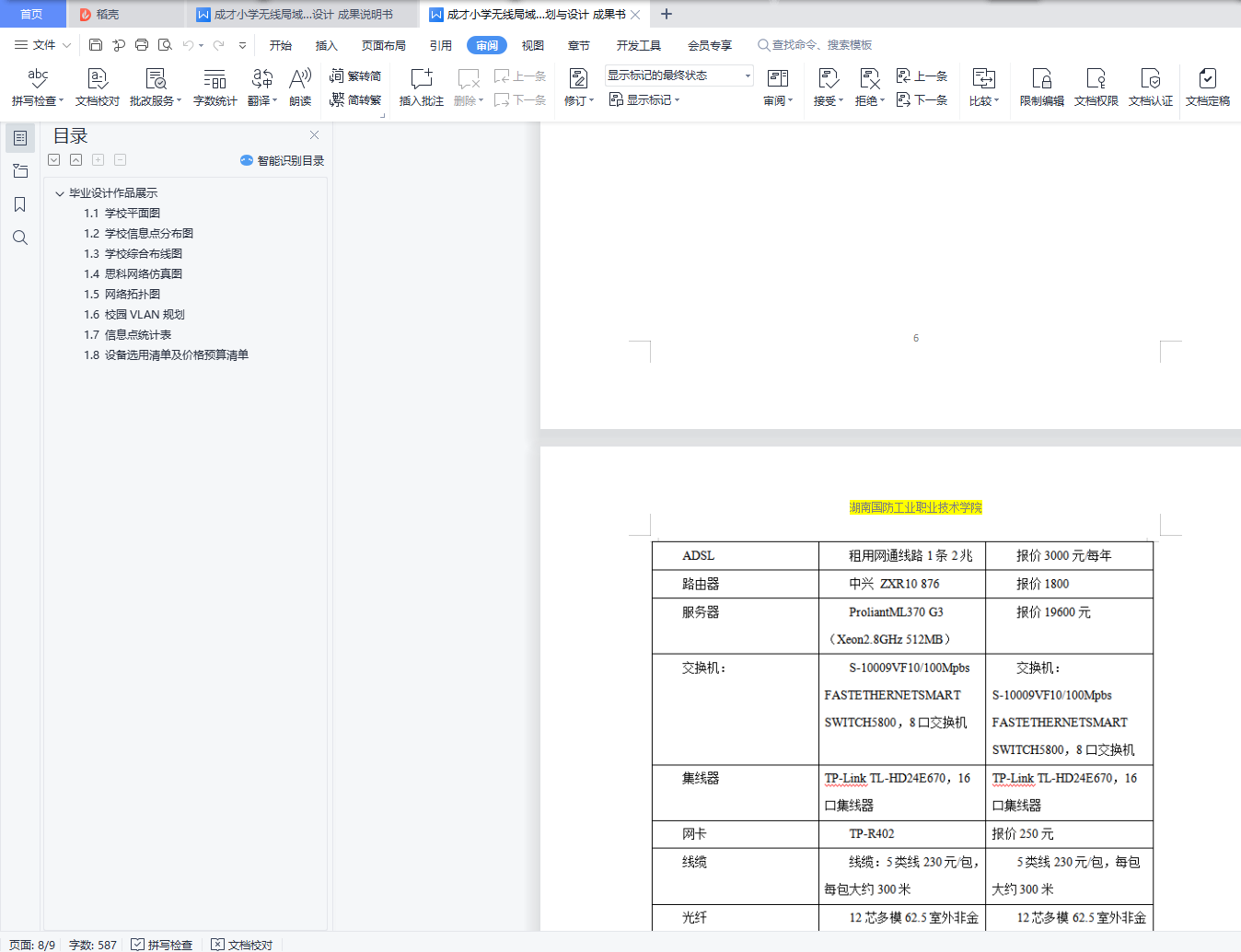Switch to the 开发工具 ribbon tab

click(x=639, y=45)
